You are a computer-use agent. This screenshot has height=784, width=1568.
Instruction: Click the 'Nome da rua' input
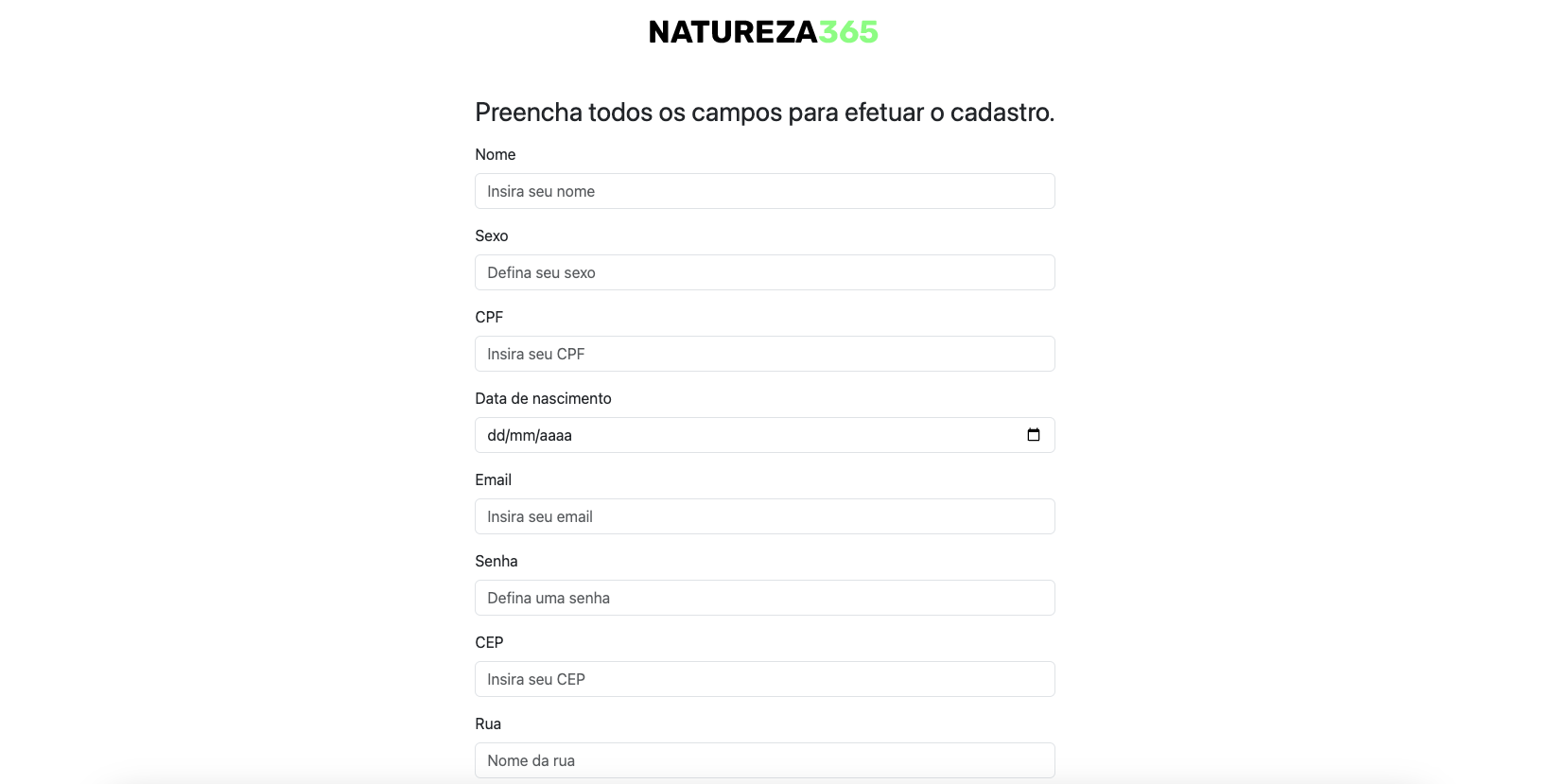tap(764, 760)
